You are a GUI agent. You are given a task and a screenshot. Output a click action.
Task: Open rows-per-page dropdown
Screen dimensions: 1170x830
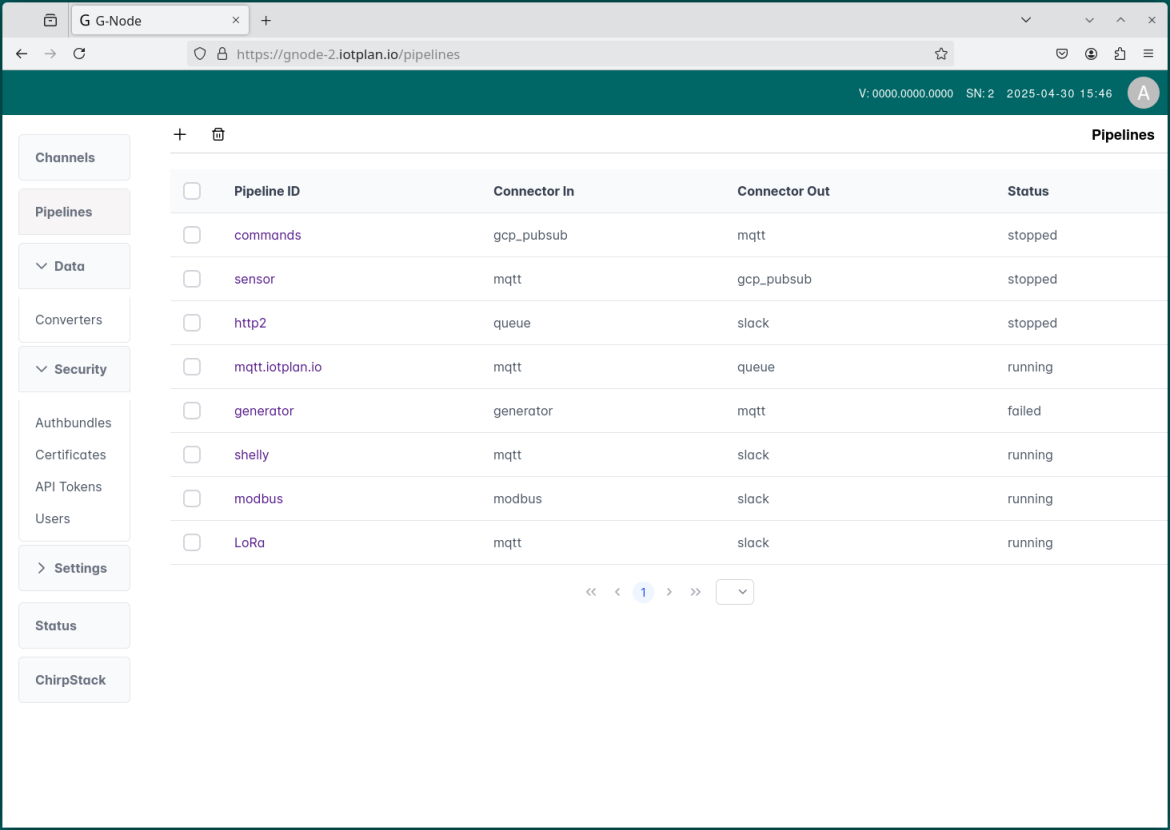[734, 592]
